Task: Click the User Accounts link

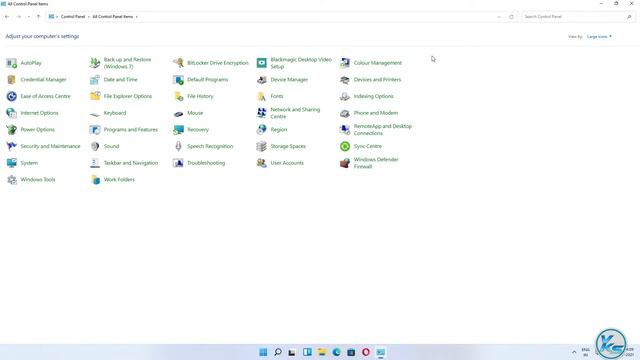Action: (287, 163)
